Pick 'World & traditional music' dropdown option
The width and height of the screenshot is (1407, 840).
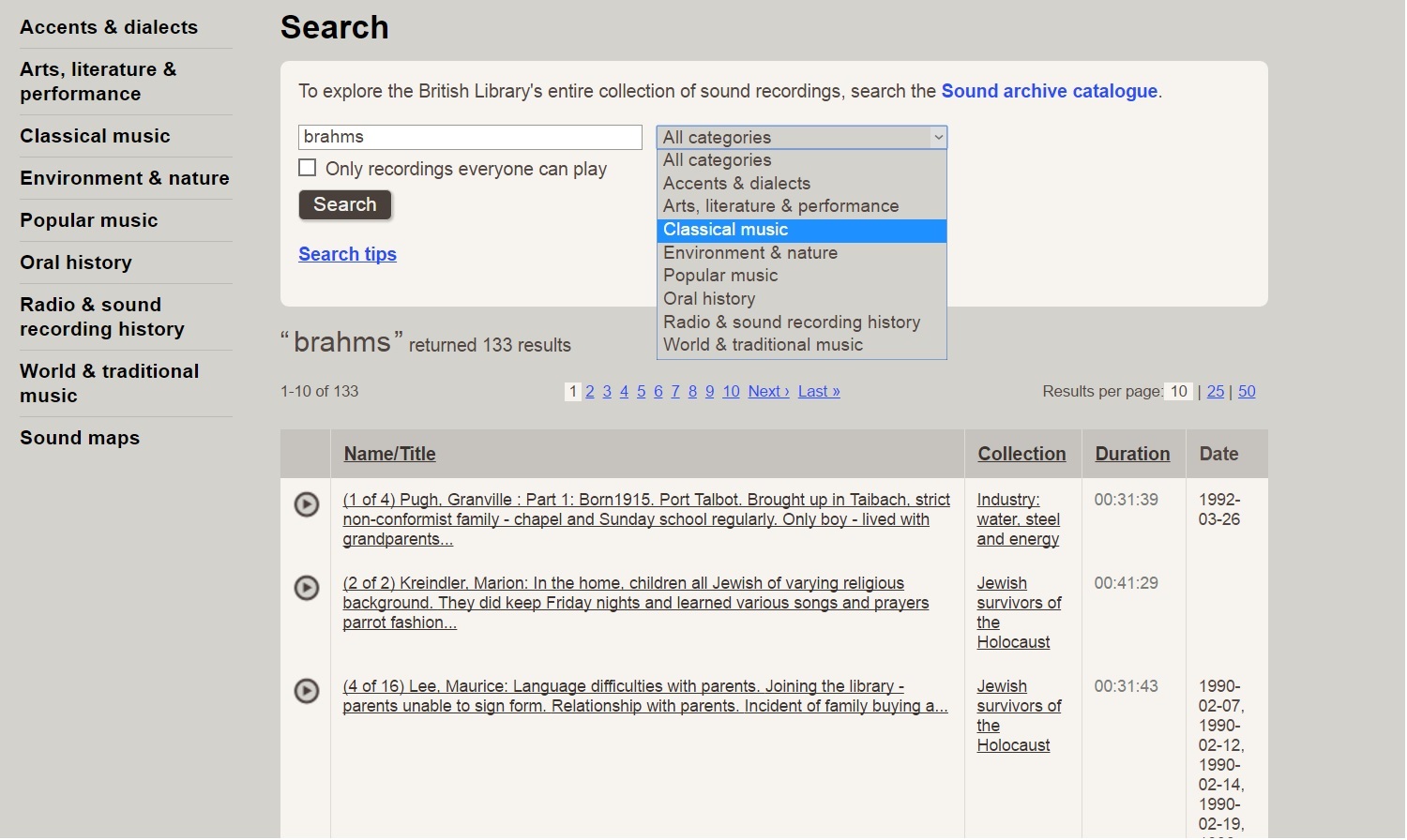pyautogui.click(x=763, y=345)
